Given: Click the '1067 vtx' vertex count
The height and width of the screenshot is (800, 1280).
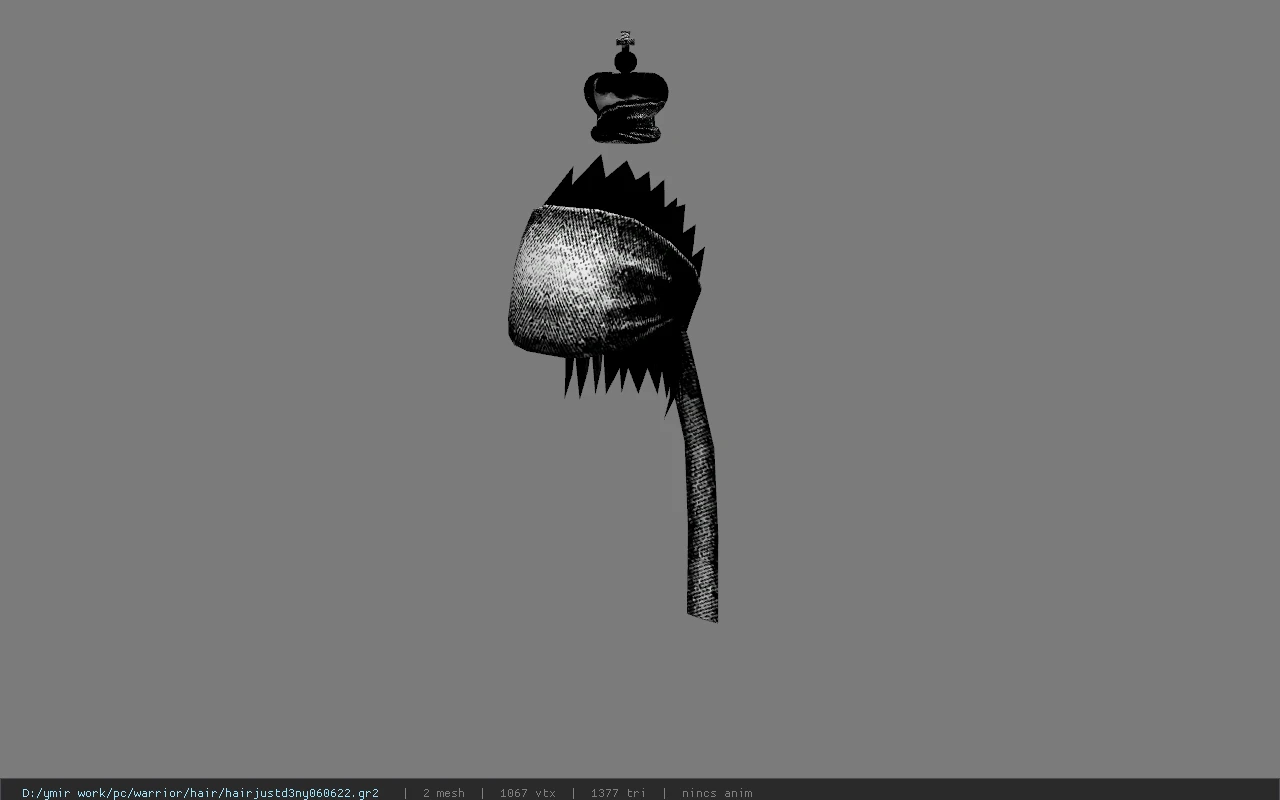Looking at the screenshot, I should click(527, 793).
